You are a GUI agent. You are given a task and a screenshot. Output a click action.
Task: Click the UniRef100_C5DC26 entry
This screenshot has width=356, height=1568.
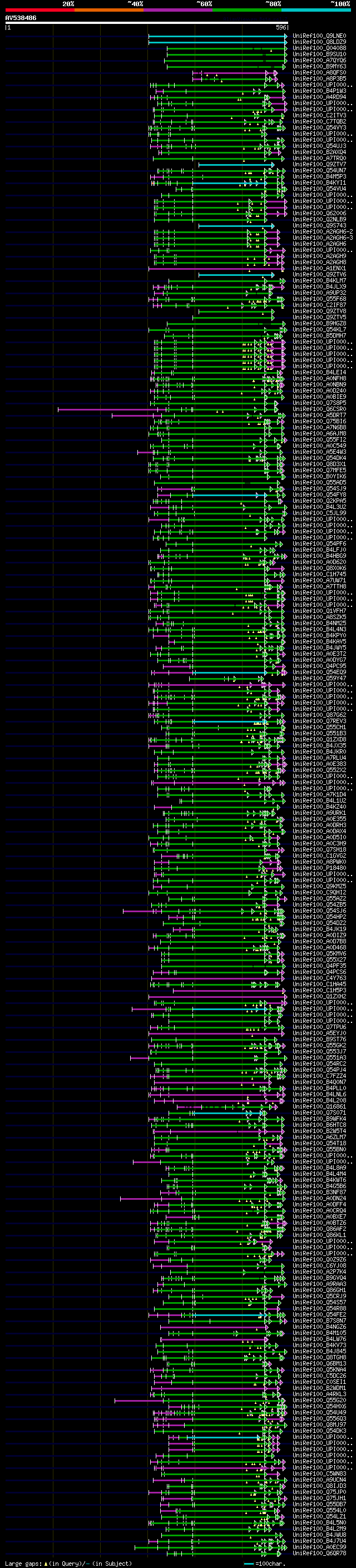click(319, 1376)
